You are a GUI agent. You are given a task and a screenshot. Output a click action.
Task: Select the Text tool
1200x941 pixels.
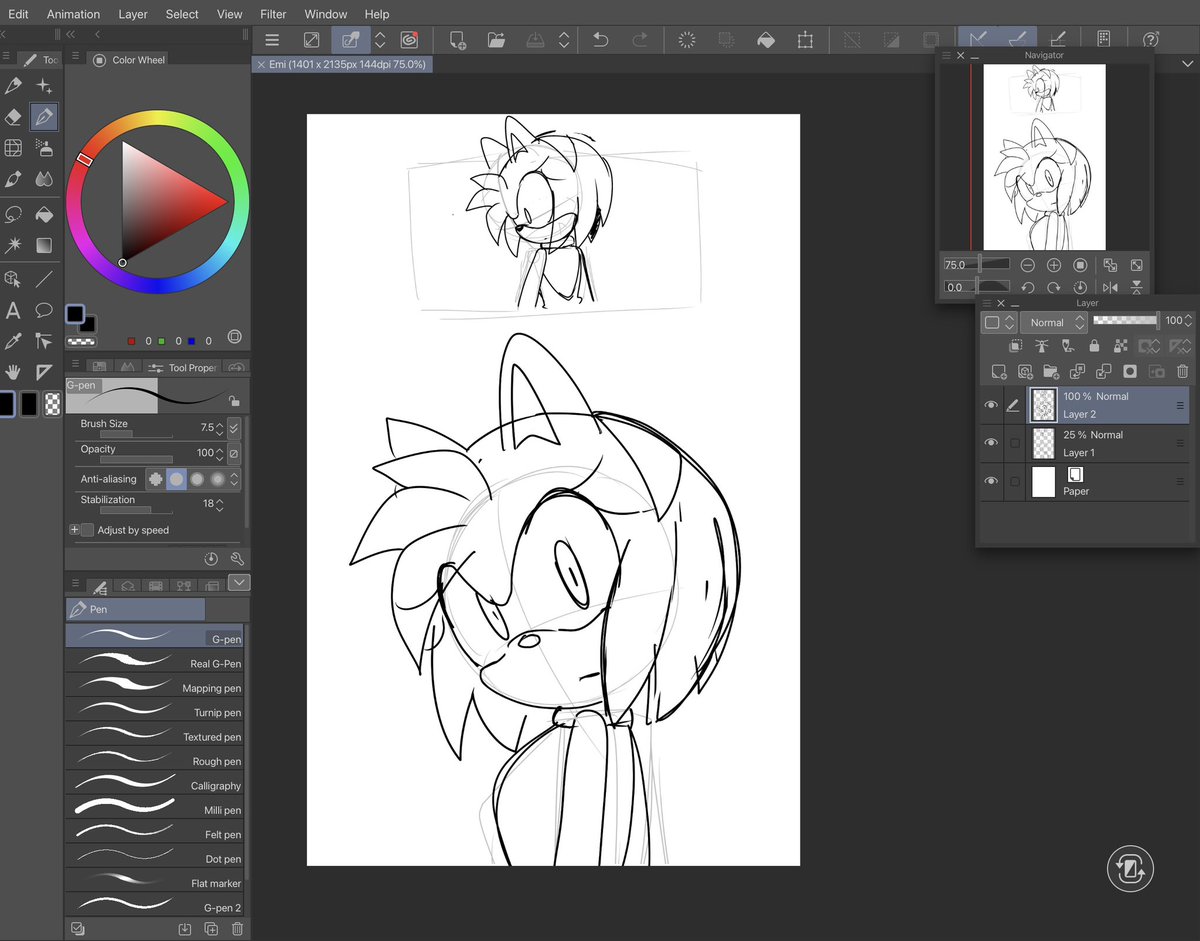pos(13,310)
